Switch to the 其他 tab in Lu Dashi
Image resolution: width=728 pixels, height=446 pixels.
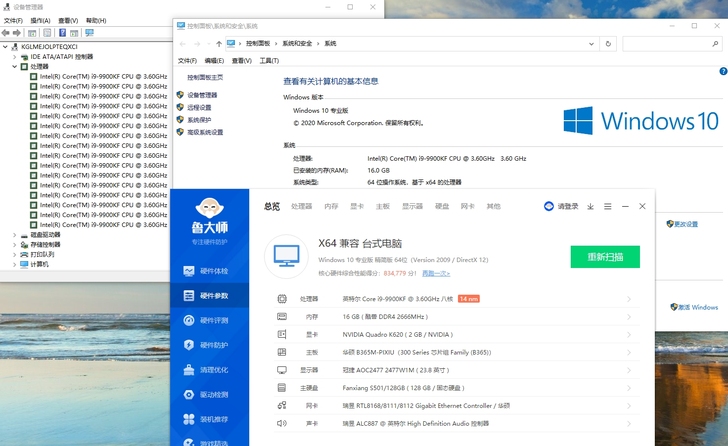point(493,207)
